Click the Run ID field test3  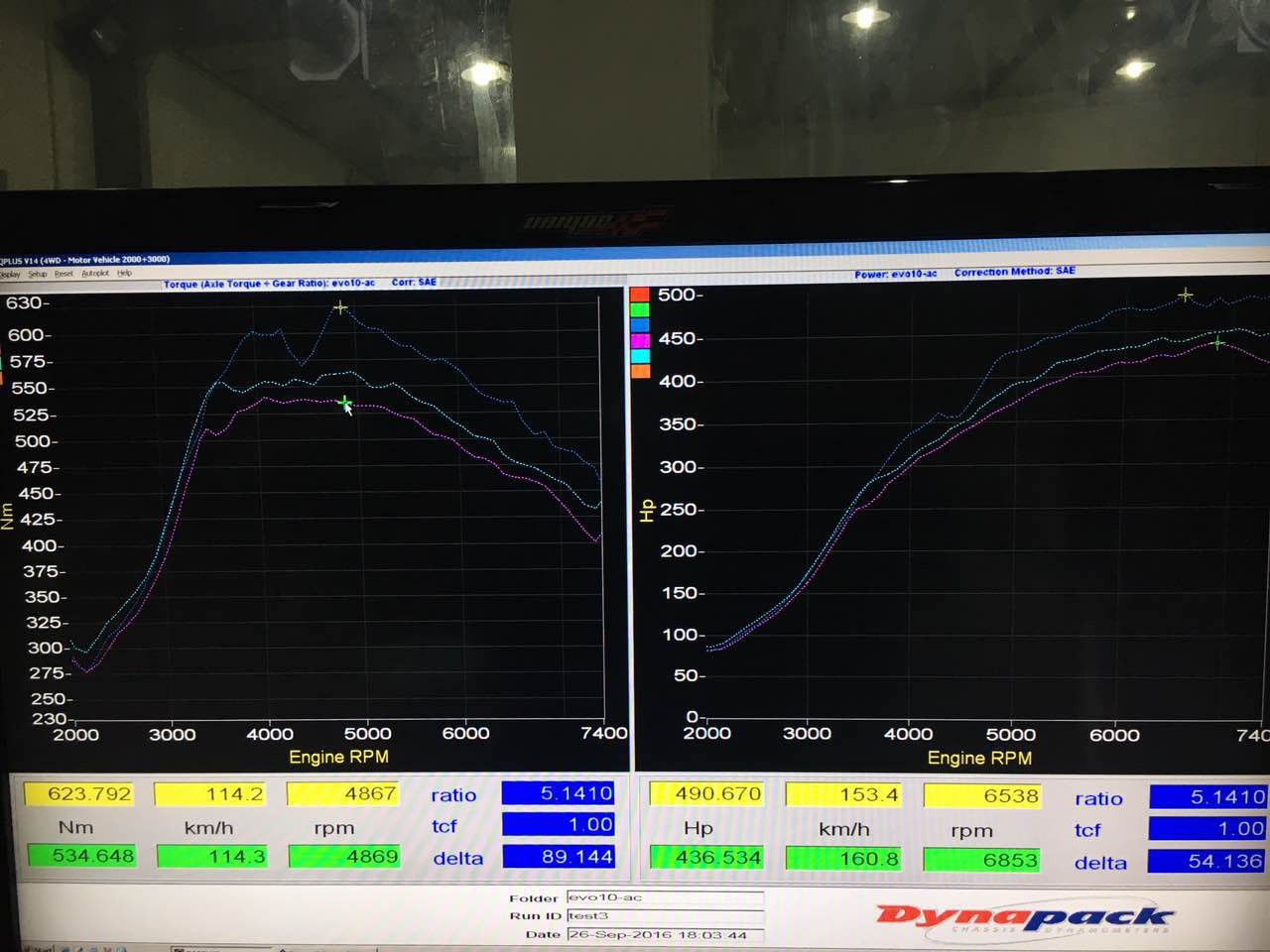pos(665,915)
